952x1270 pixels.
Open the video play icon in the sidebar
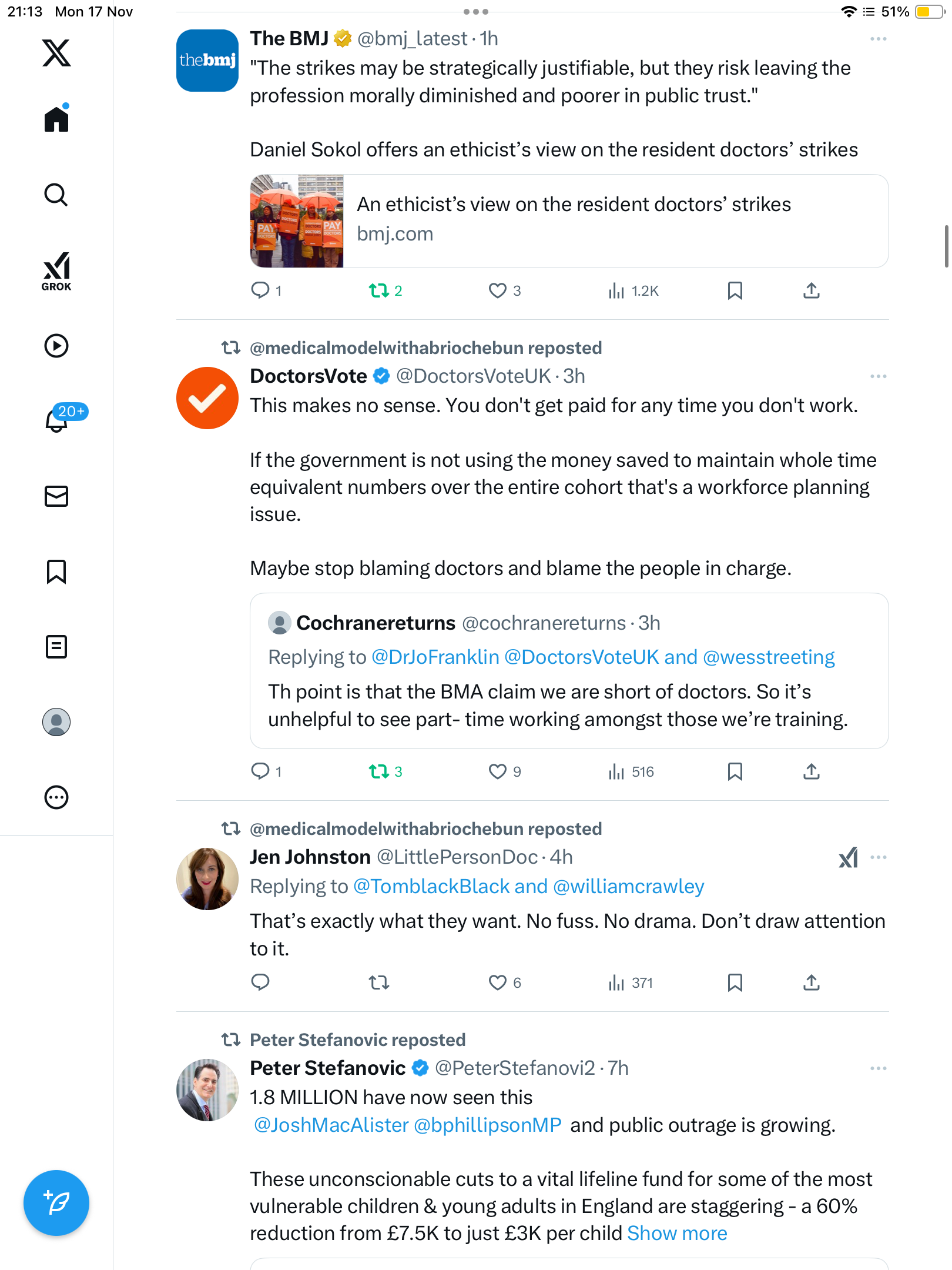[x=56, y=346]
